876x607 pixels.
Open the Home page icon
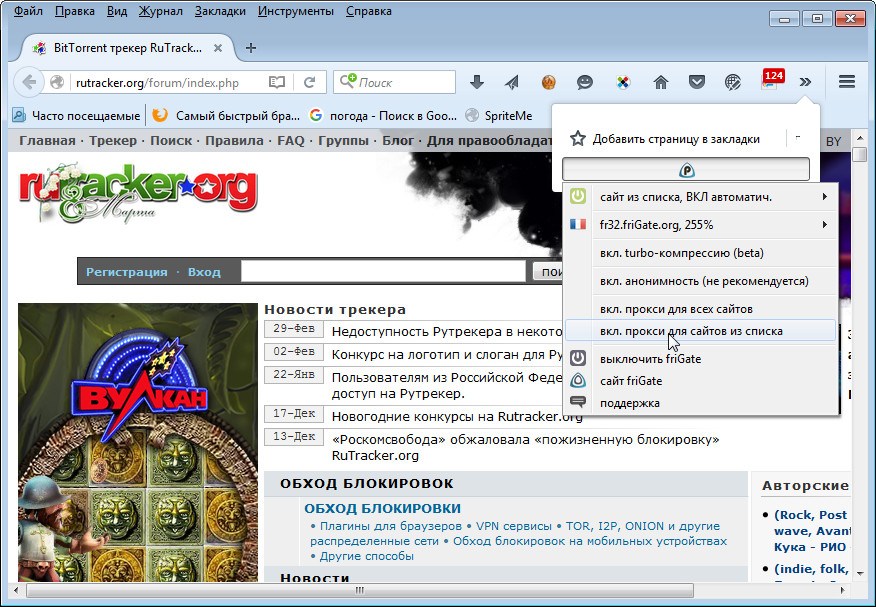pos(660,82)
